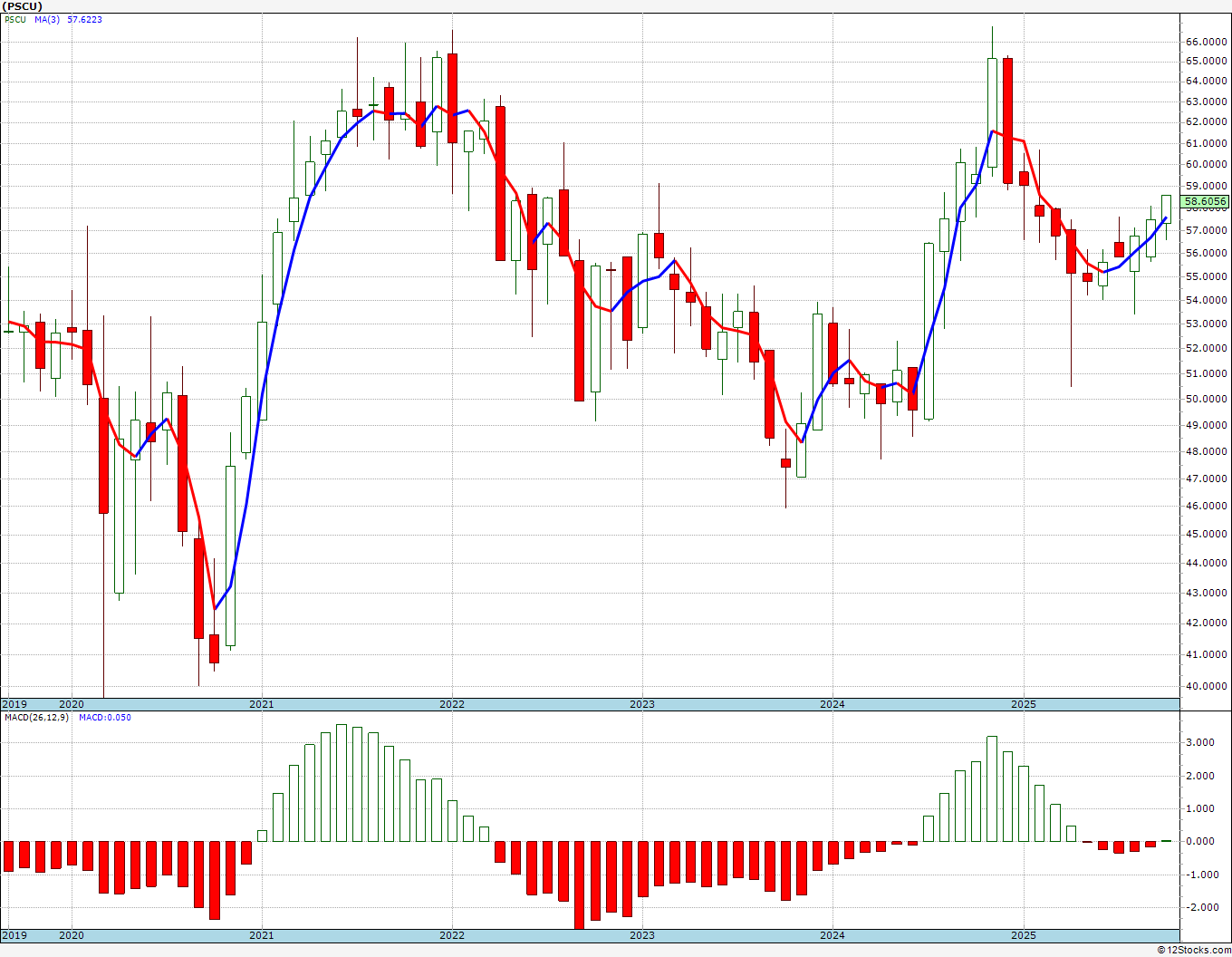The width and height of the screenshot is (1232, 957).
Task: Select the moving average value 57.6223
Action: pyautogui.click(x=84, y=19)
